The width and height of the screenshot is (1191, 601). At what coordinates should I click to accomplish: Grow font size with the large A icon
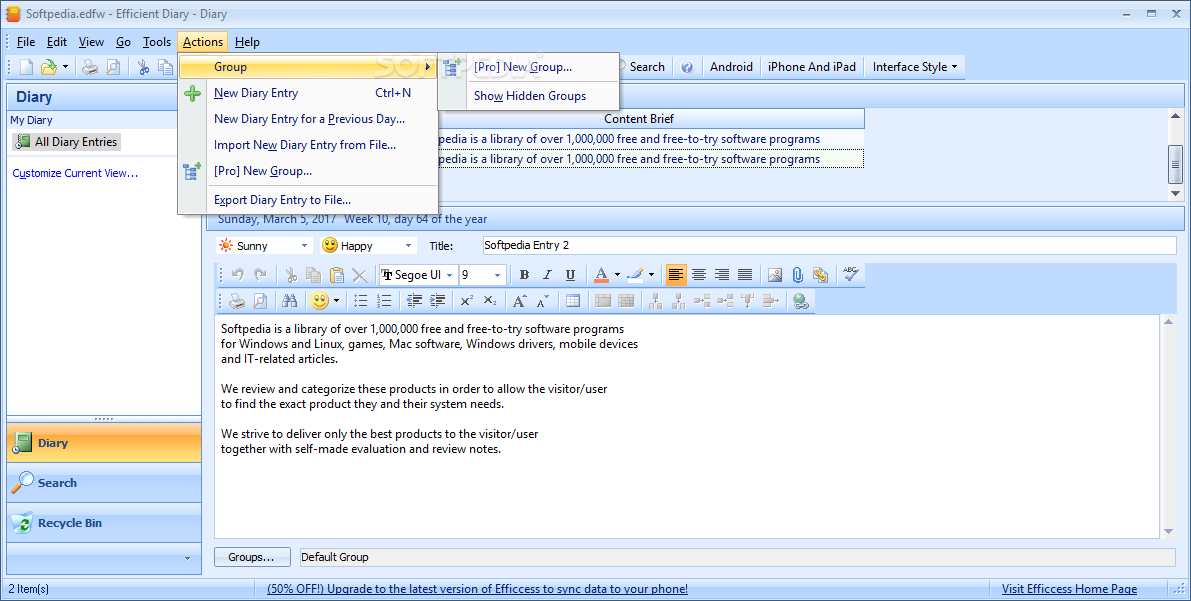(x=520, y=301)
